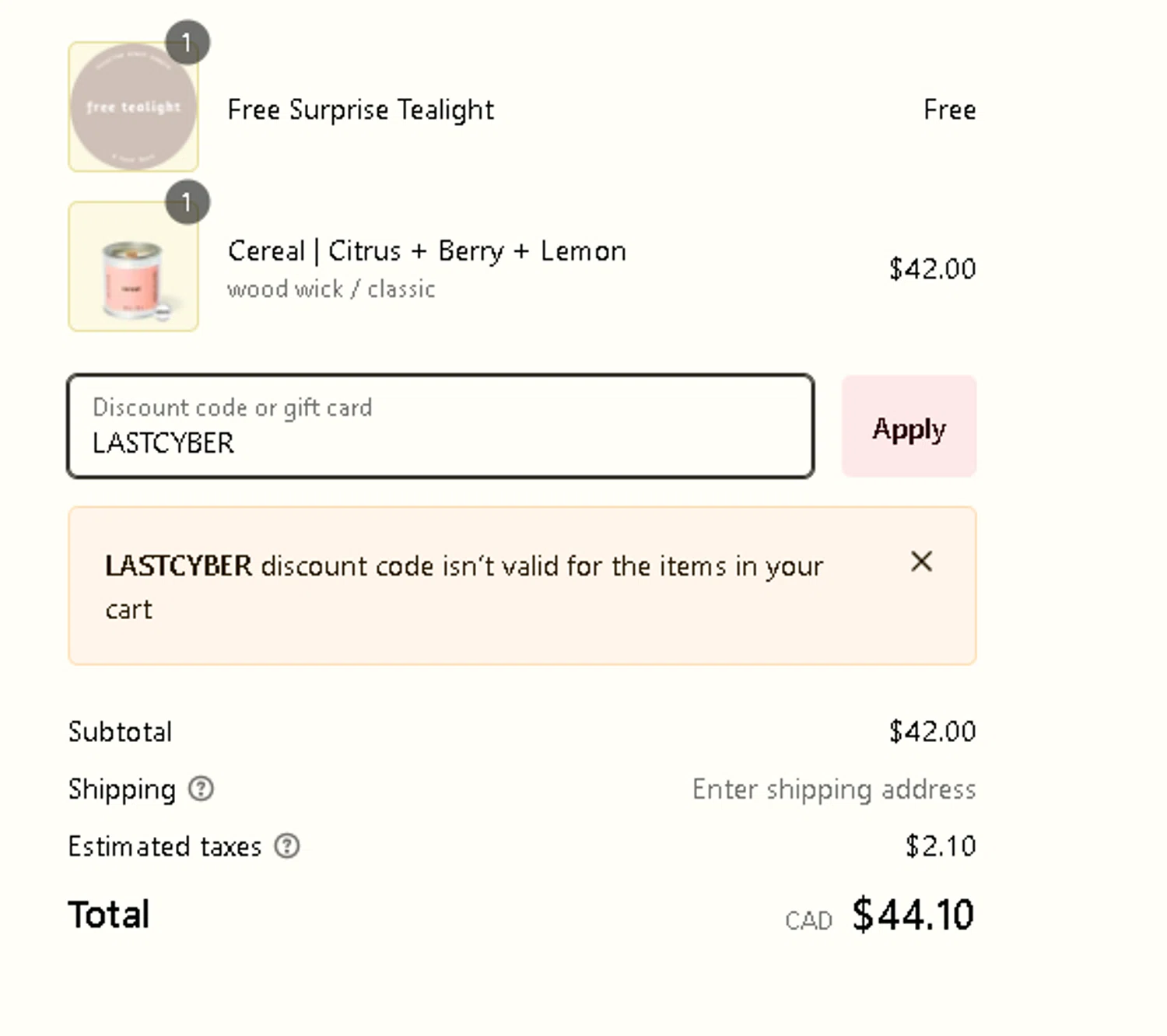This screenshot has height=1036, width=1167.
Task: Click the quantity badge on Cereal candle
Action: [187, 202]
